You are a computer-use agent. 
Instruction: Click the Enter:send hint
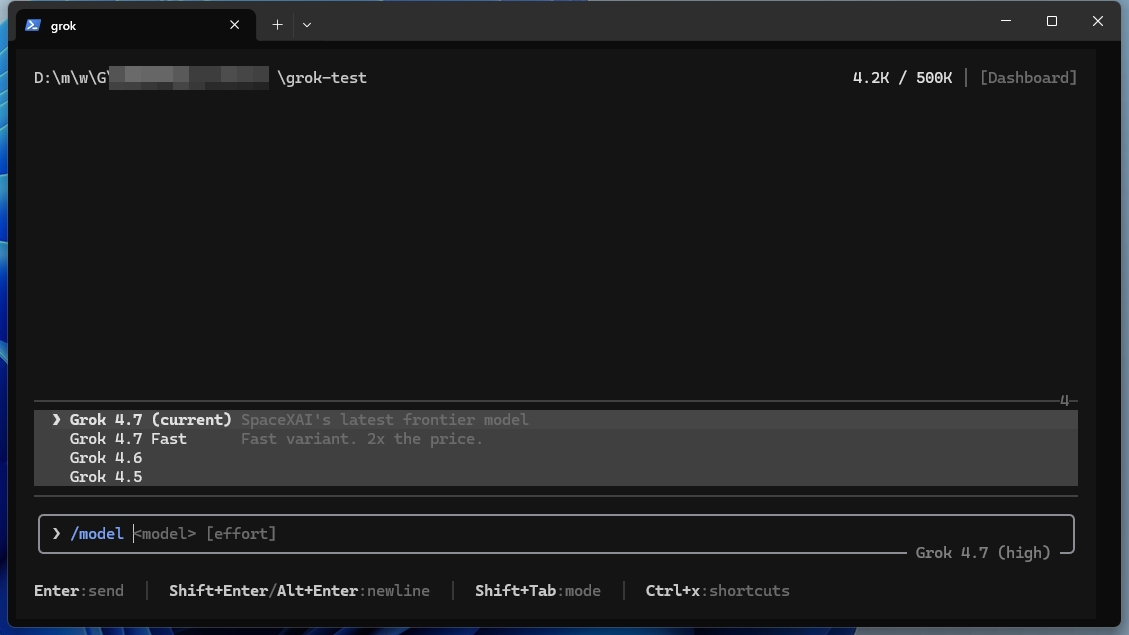tap(79, 591)
